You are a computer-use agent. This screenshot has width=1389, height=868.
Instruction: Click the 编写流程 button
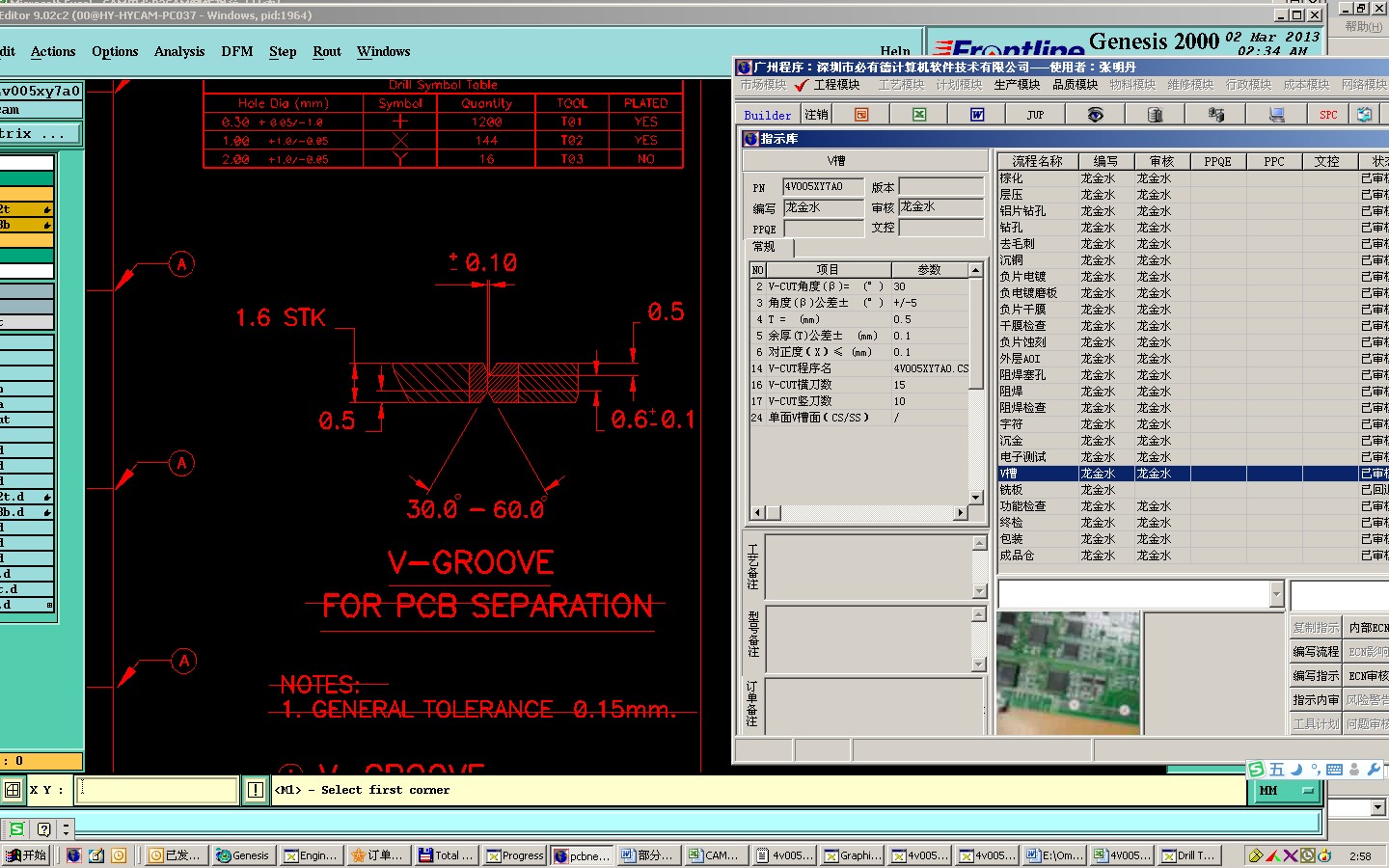pos(1316,652)
